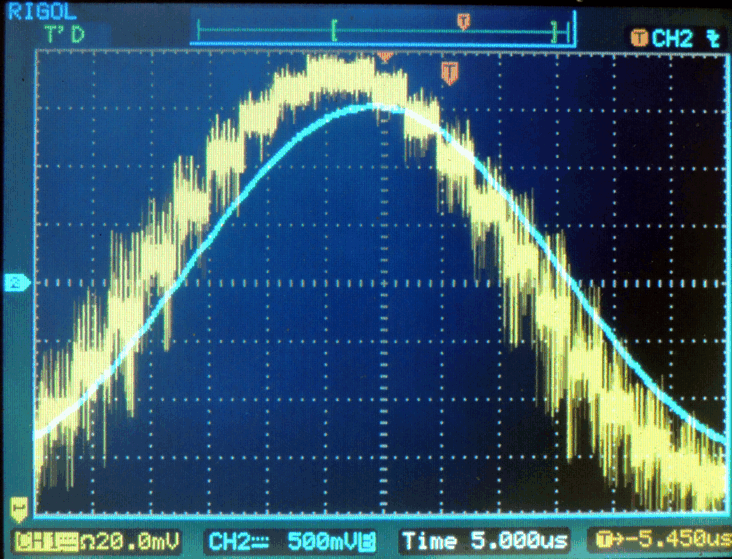Click the orange trigger position arrow atop grid
Image resolution: width=732 pixels, height=559 pixels.
[385, 57]
